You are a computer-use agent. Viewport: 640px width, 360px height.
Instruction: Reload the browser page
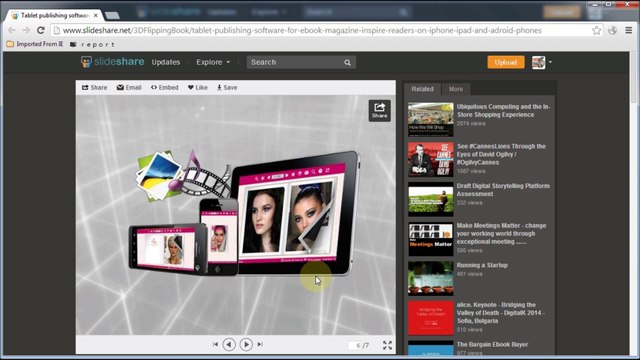pyautogui.click(x=40, y=30)
